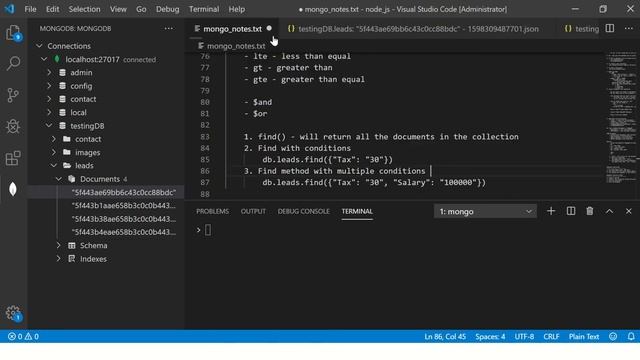Open the Help menu
The height and width of the screenshot is (360, 640).
tap(237, 9)
